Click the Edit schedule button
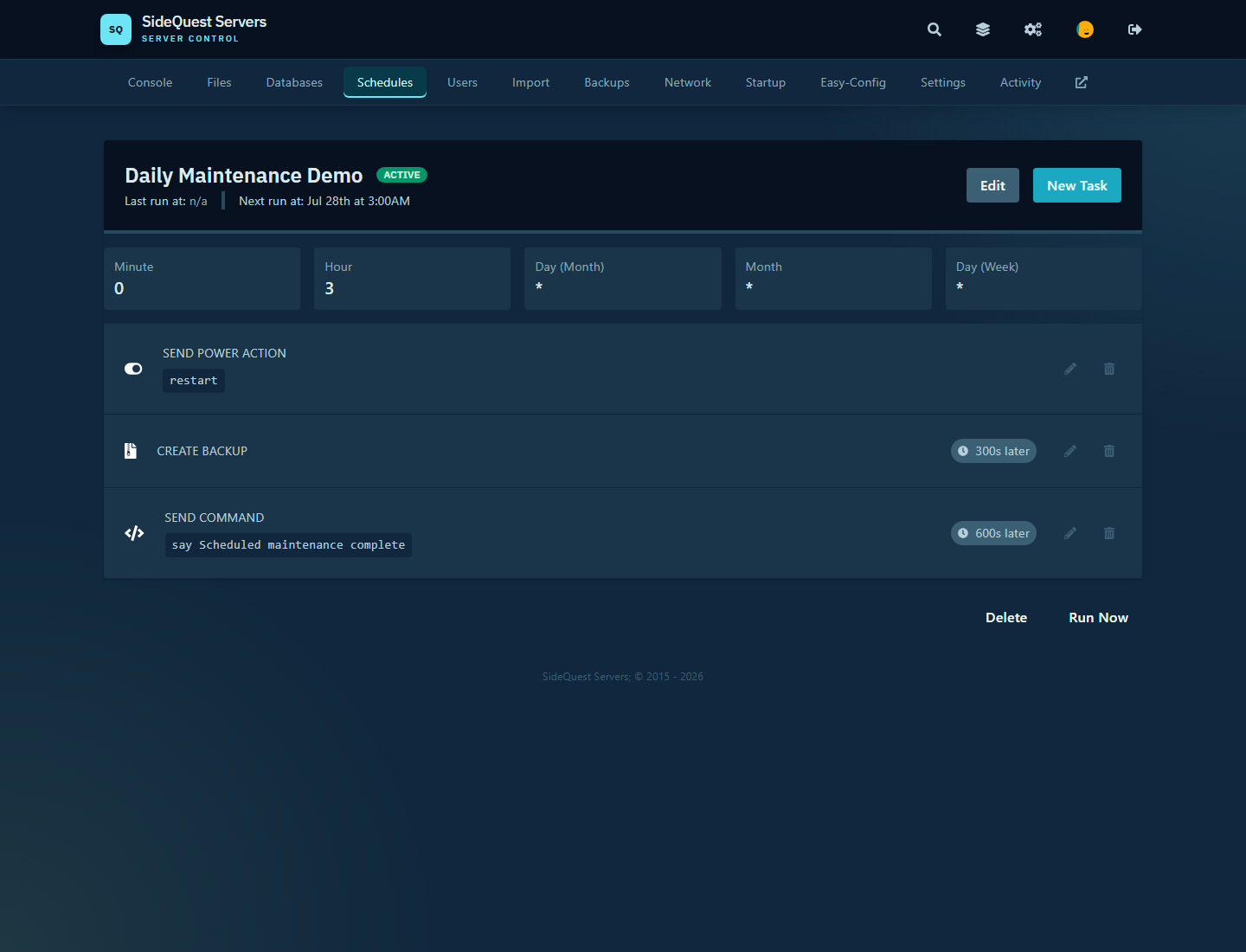 tap(992, 185)
